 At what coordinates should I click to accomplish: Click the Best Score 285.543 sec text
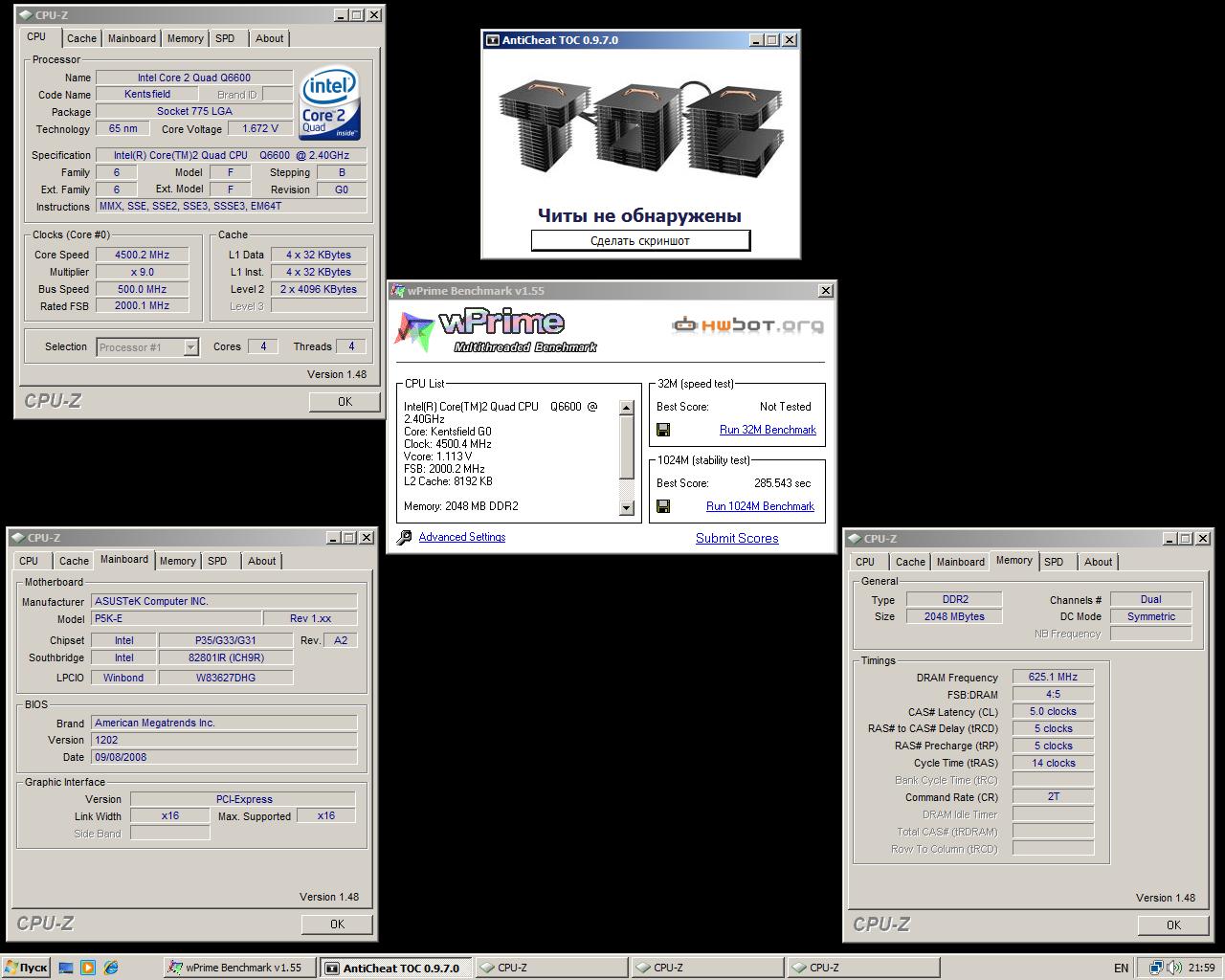(x=782, y=483)
